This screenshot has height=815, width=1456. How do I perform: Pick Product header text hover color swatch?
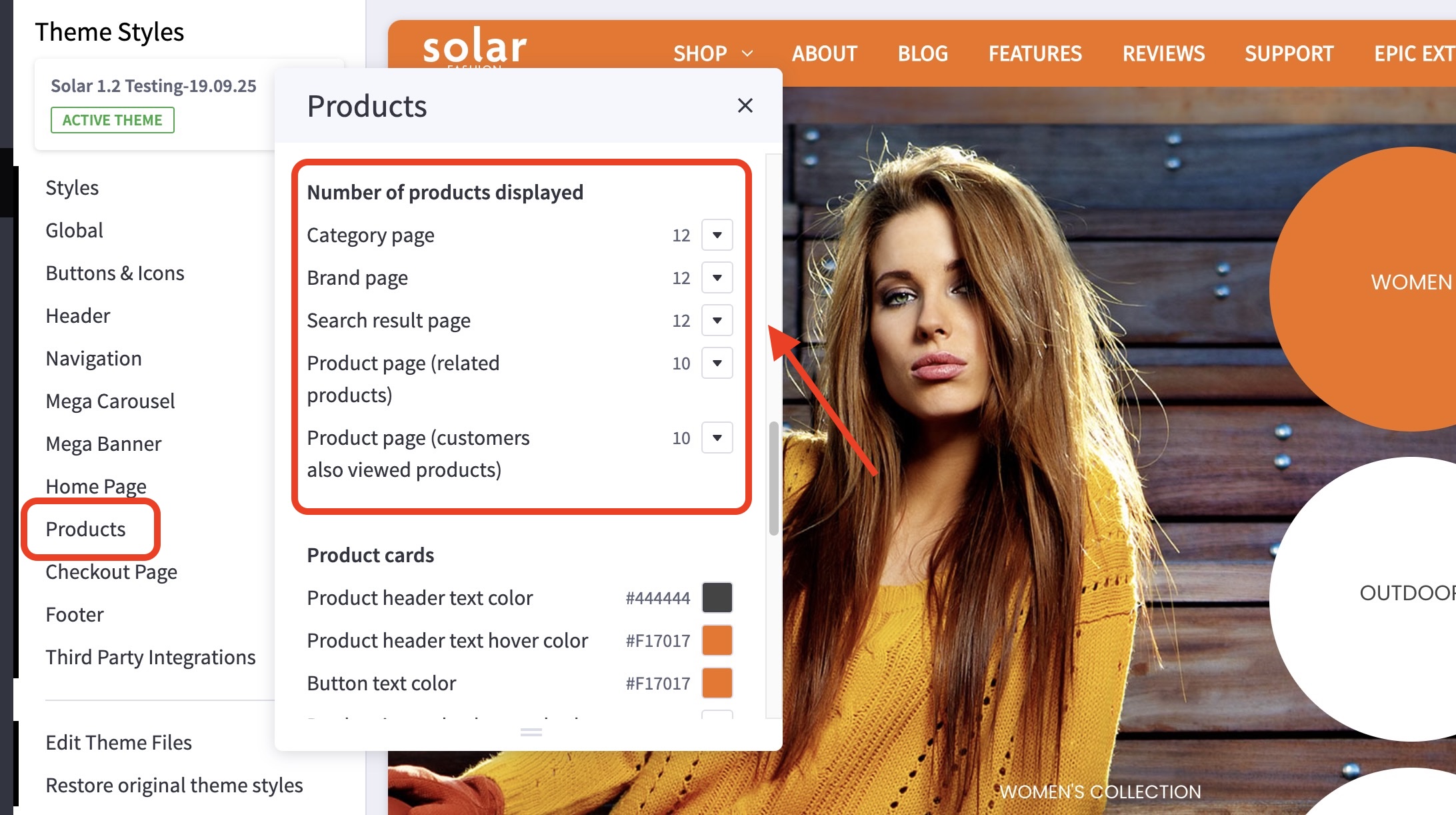tap(717, 640)
